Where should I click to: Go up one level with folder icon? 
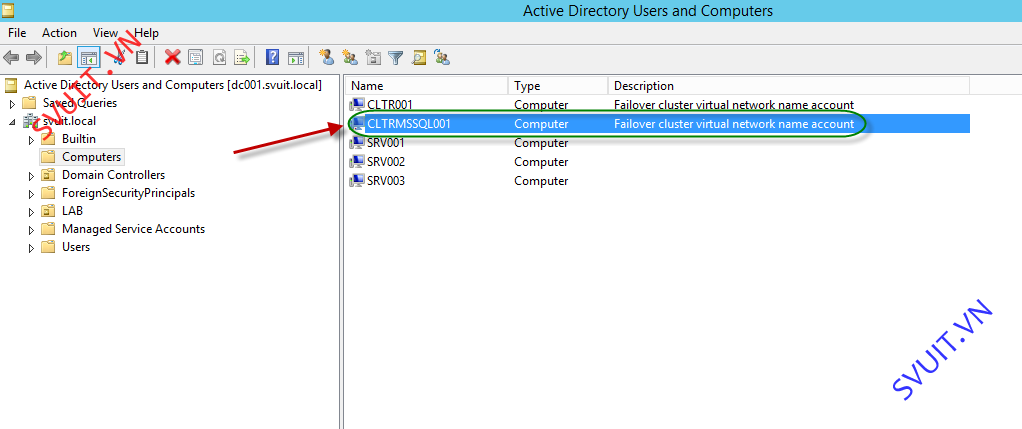pyautogui.click(x=65, y=57)
